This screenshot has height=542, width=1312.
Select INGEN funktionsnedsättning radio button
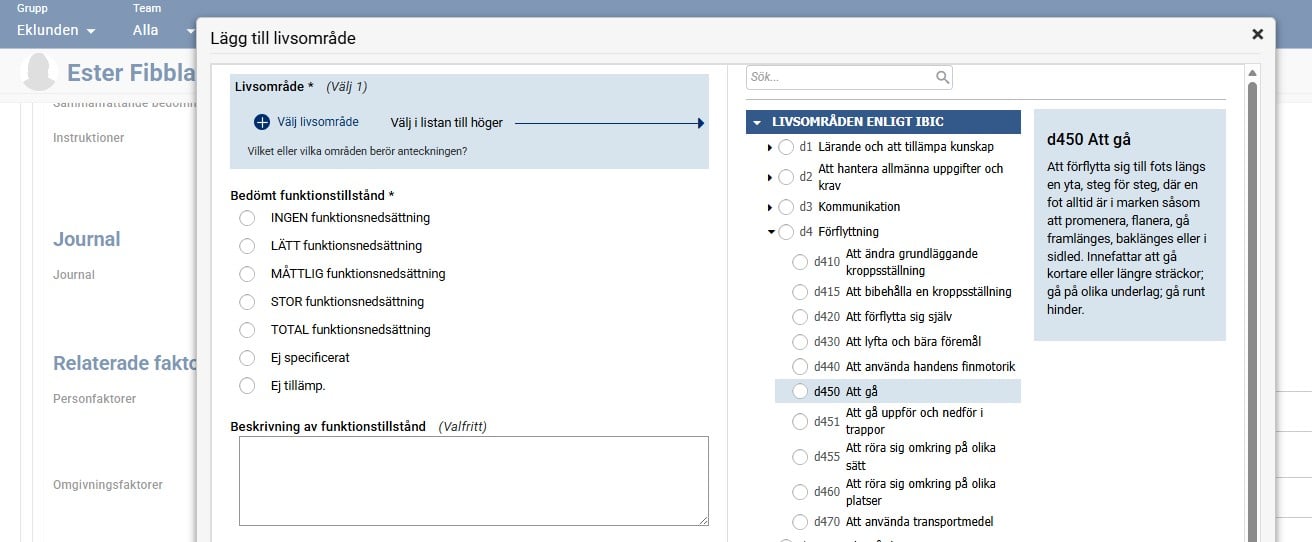(247, 217)
